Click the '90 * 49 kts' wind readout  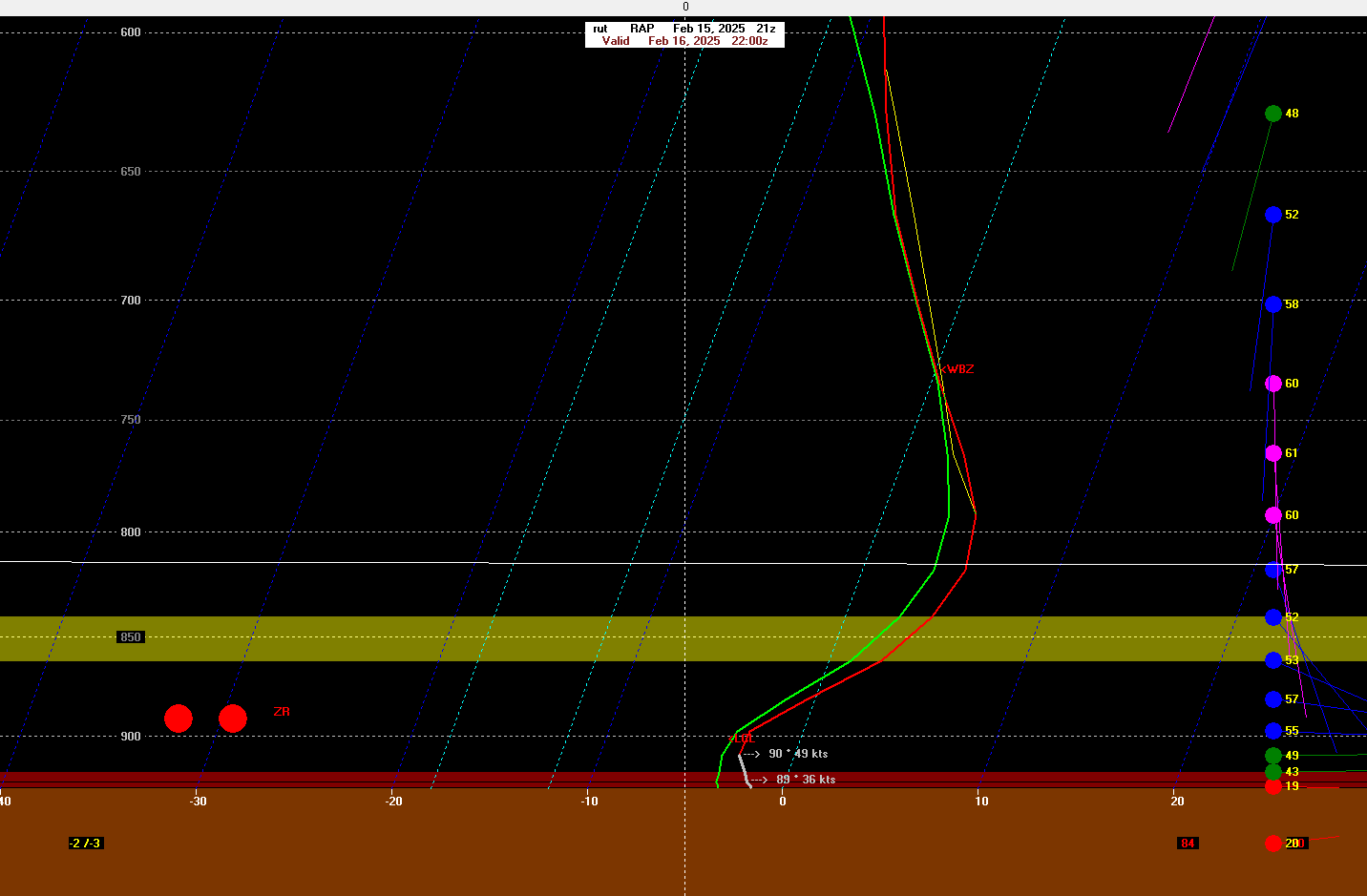pyautogui.click(x=798, y=754)
